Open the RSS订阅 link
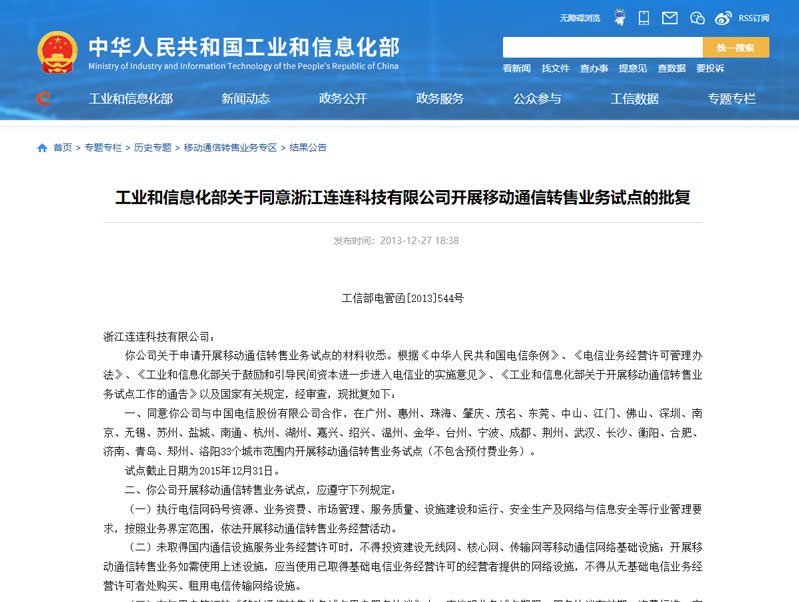Image resolution: width=799 pixels, height=602 pixels. (754, 18)
